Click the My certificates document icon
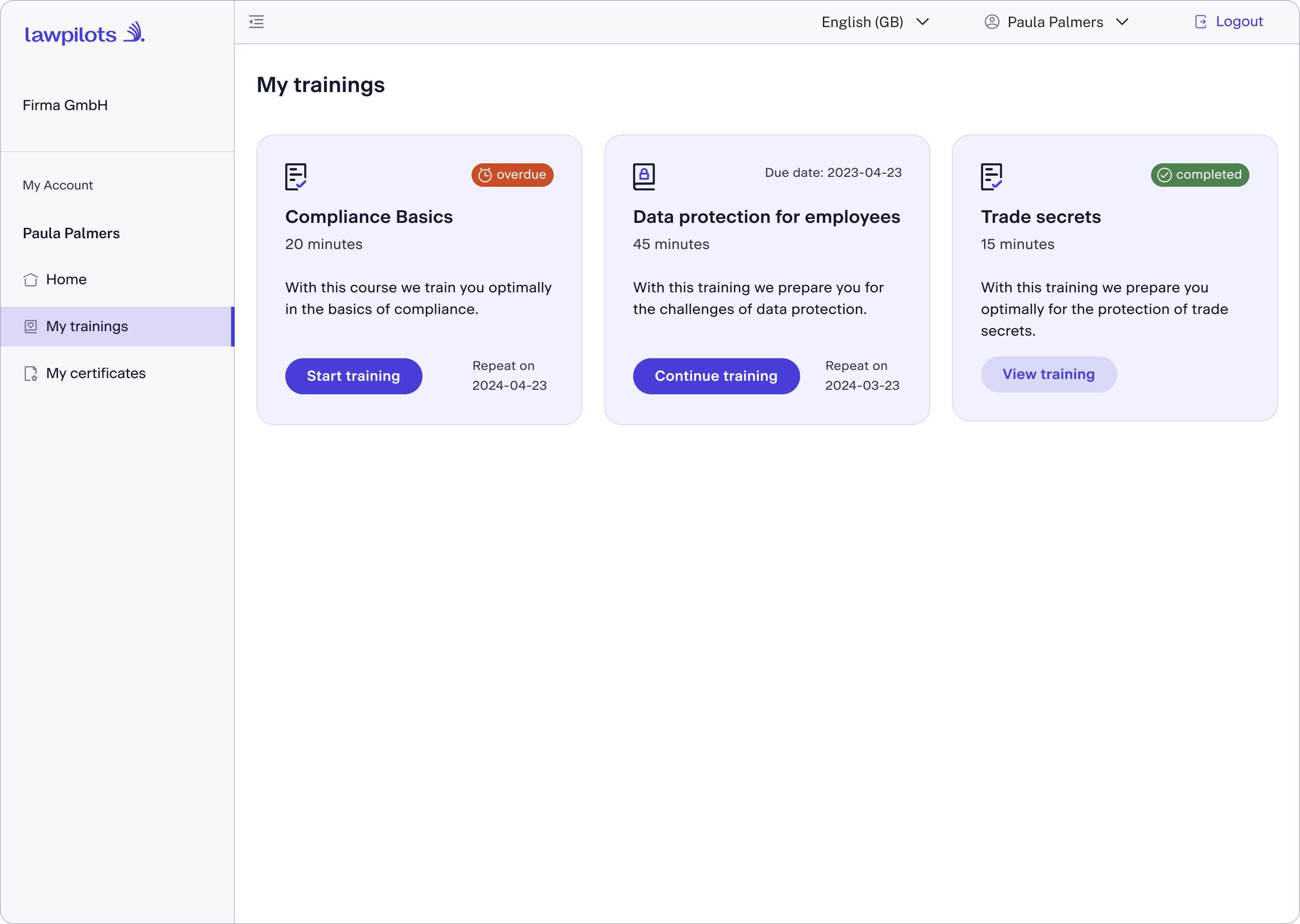The height and width of the screenshot is (924, 1300). (x=31, y=373)
